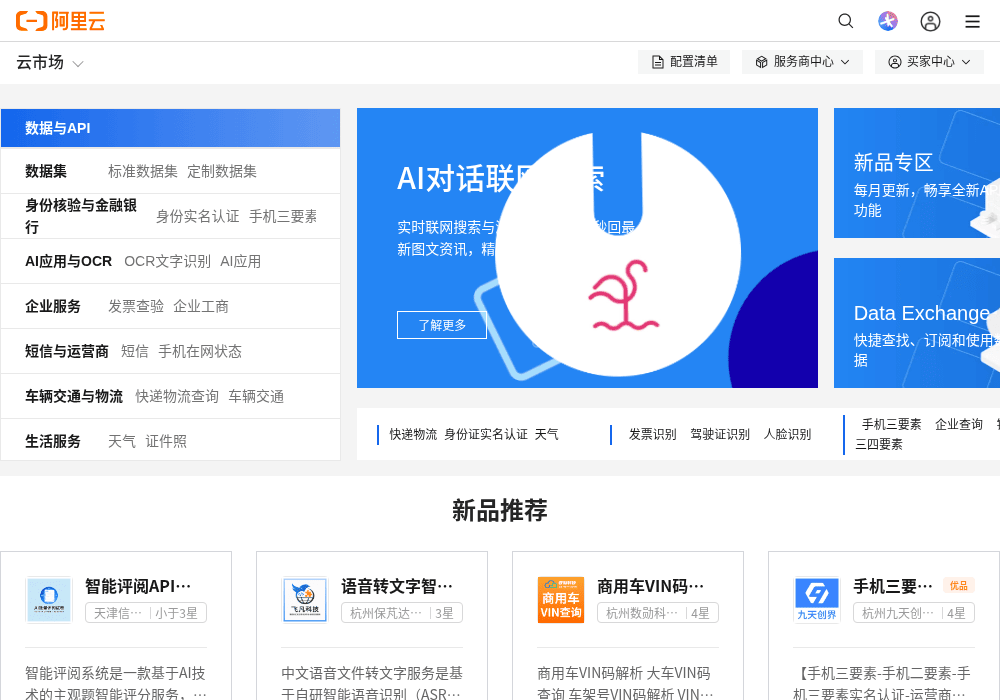Click the 杭州数勋科 vendor tag

(642, 614)
